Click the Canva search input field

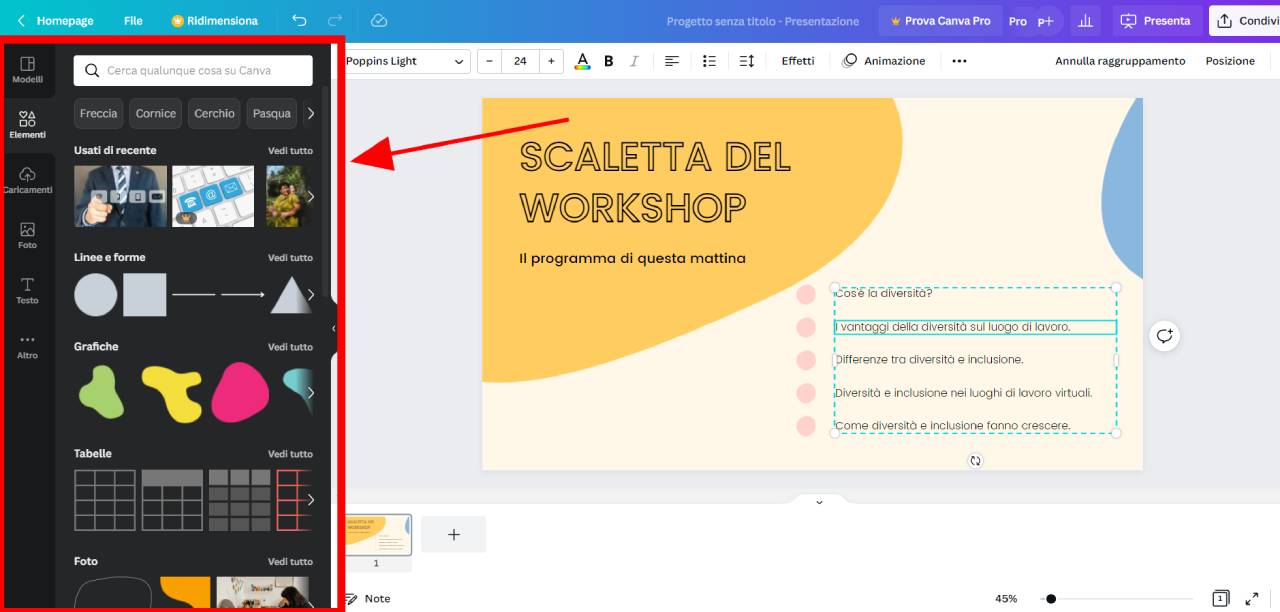(192, 70)
